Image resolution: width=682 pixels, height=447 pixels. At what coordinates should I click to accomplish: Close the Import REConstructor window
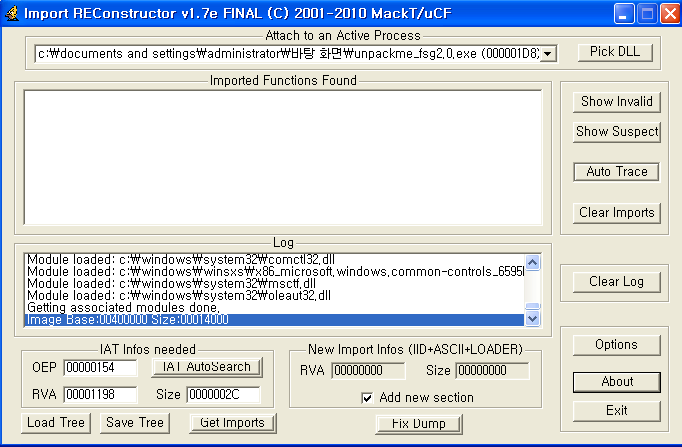click(670, 14)
